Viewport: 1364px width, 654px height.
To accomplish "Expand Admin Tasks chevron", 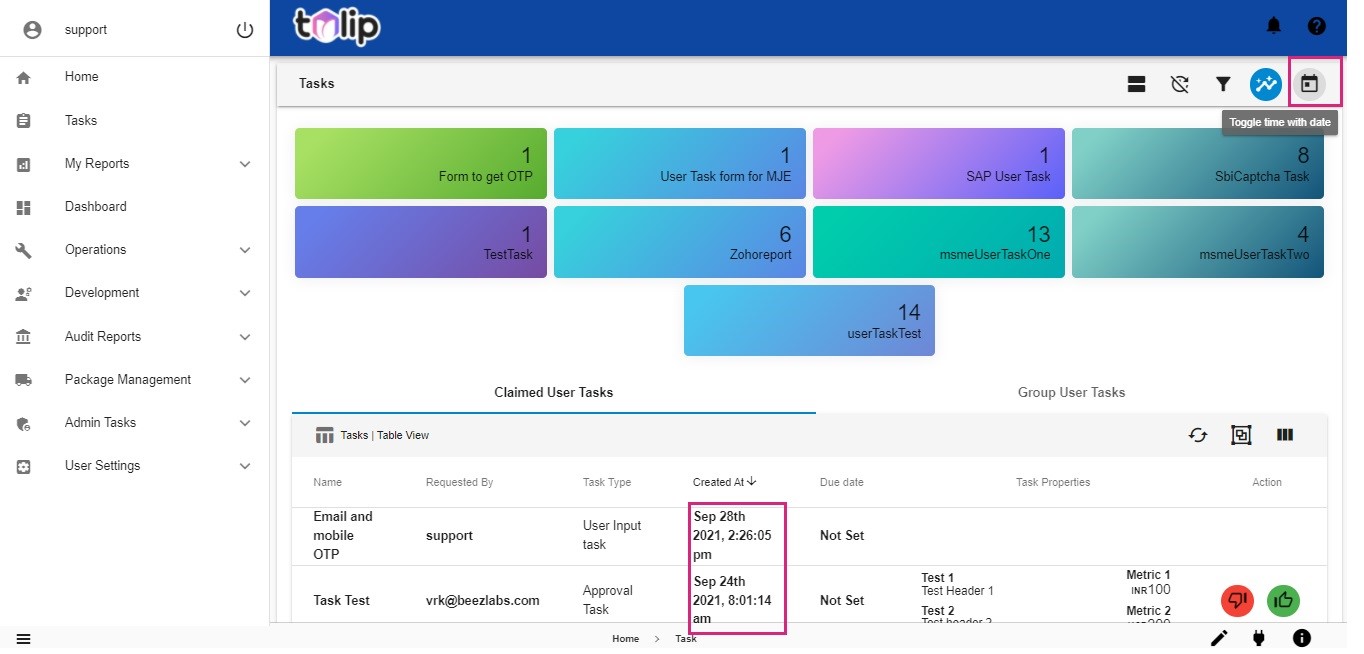I will coord(245,423).
